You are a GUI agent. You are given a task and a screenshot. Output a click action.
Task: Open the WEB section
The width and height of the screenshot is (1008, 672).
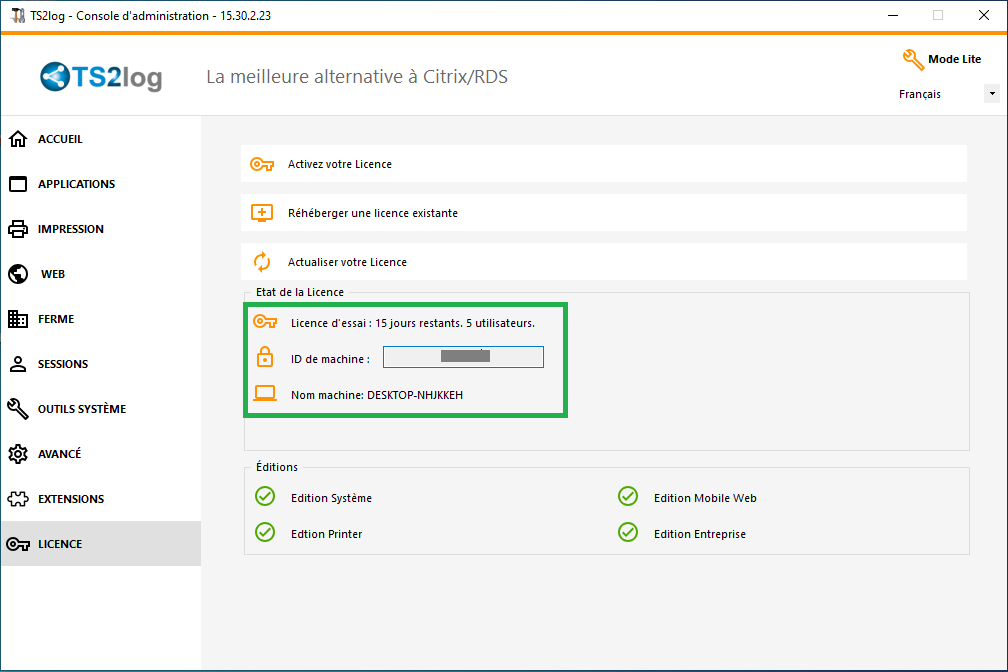point(101,274)
